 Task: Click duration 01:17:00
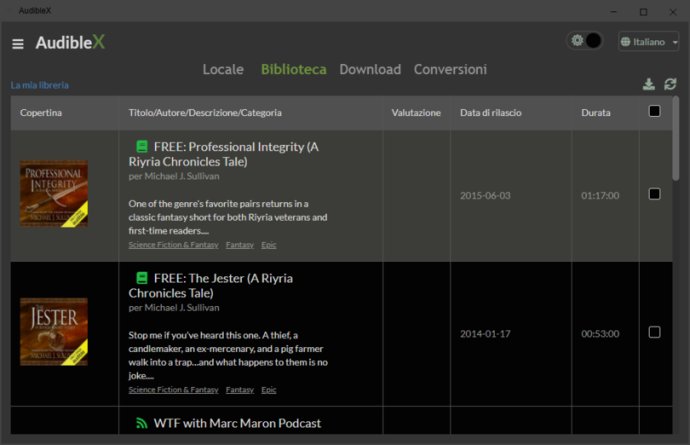600,195
